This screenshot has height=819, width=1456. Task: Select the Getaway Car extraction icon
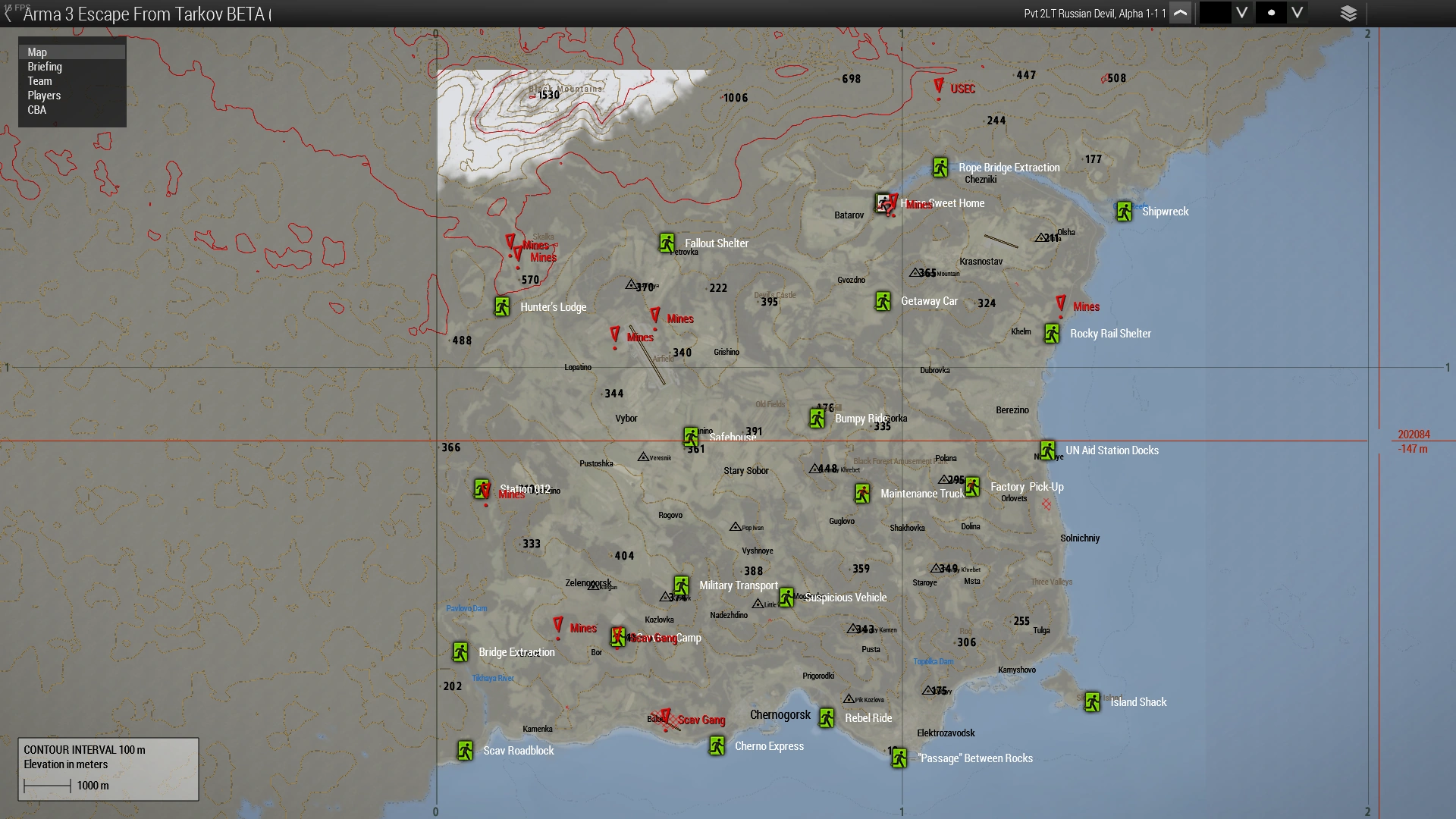pyautogui.click(x=883, y=301)
